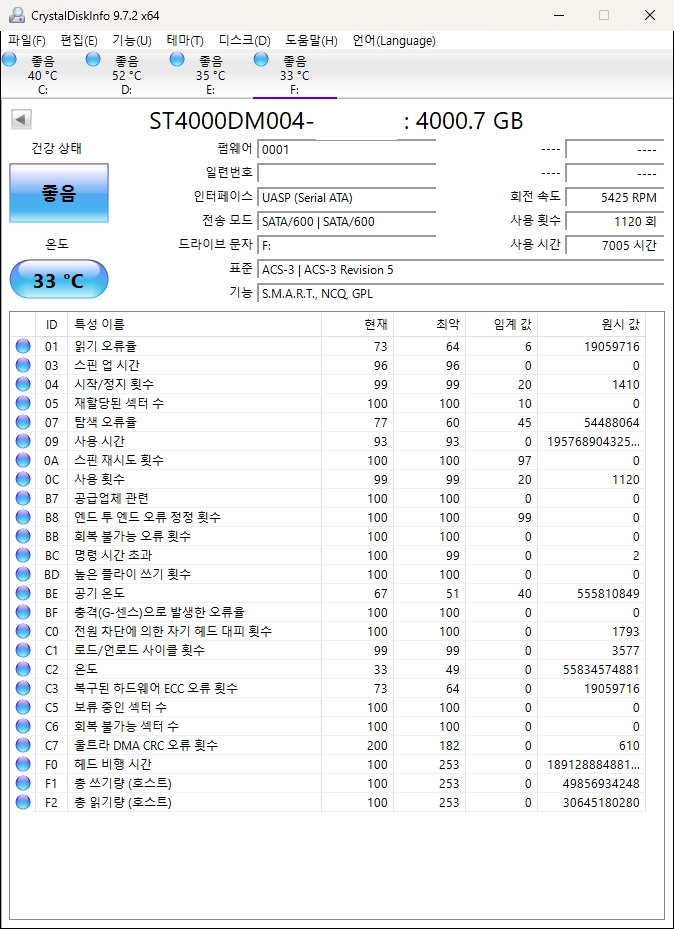Click the ID column header

[x=52, y=325]
